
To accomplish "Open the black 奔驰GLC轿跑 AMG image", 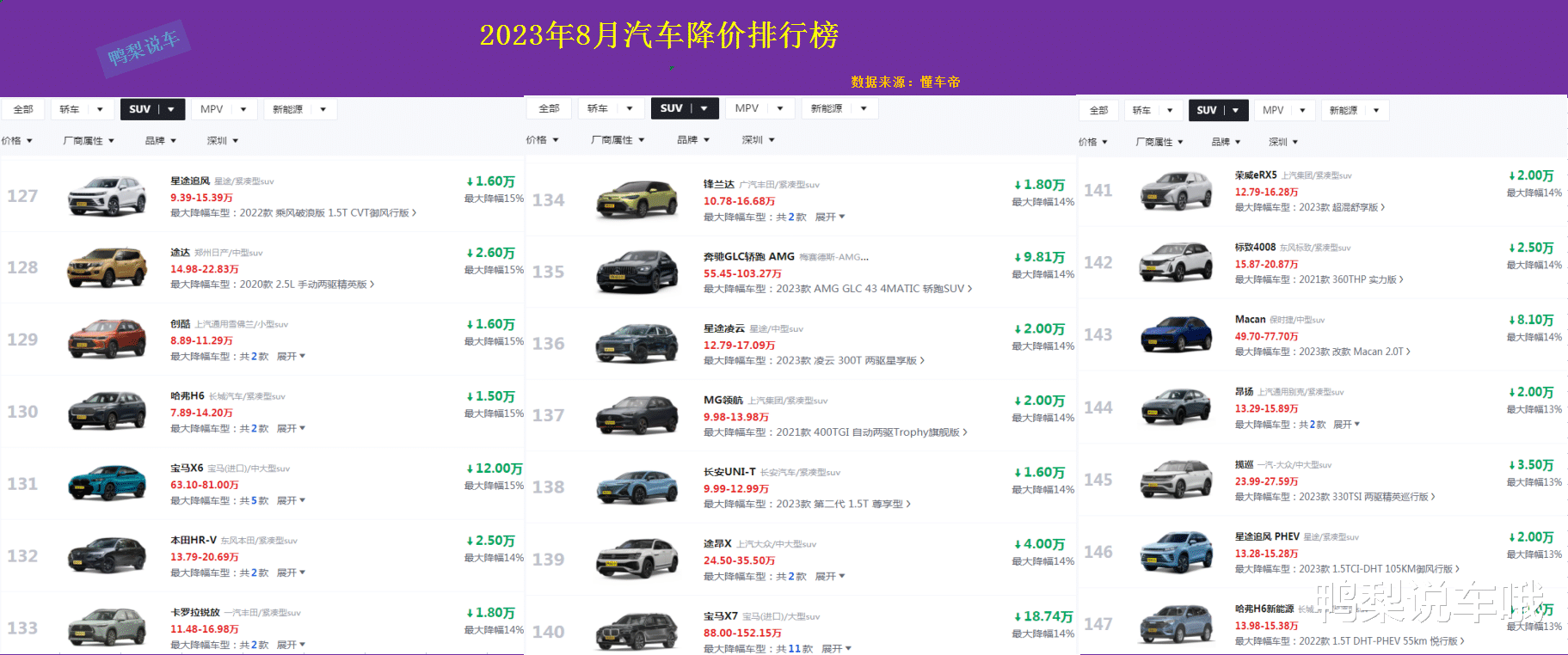I will (637, 272).
